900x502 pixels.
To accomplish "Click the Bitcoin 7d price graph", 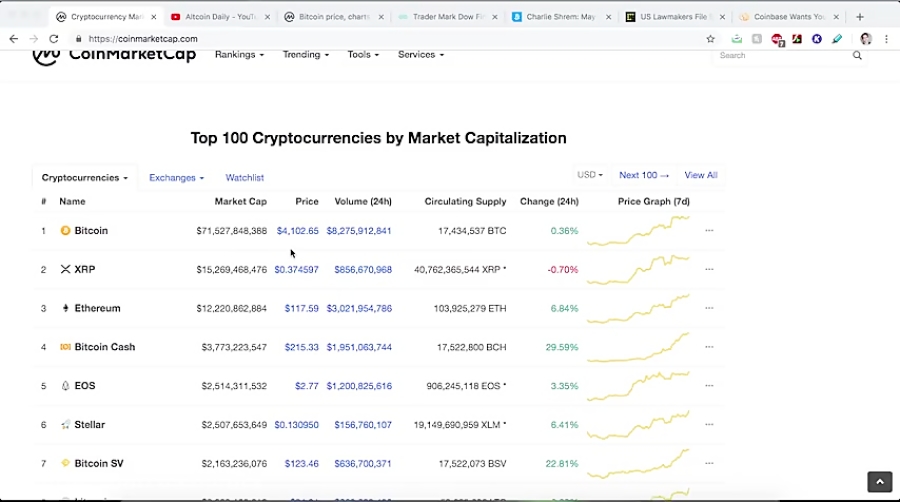I will 638,231.
